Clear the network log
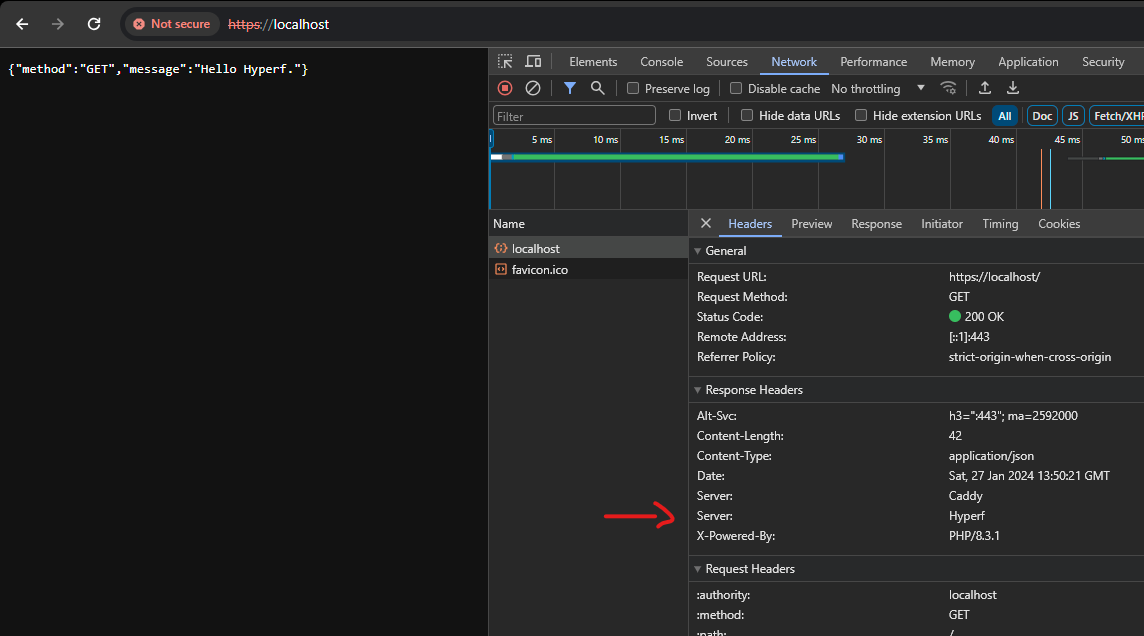The image size is (1144, 636). [x=533, y=88]
